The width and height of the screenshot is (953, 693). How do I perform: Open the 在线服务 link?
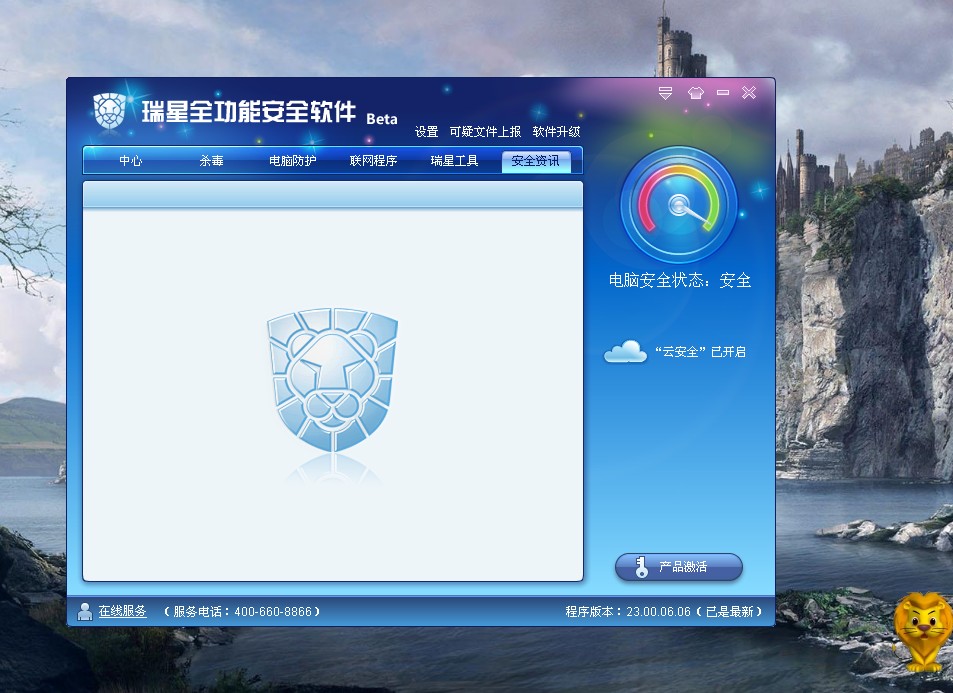click(x=122, y=611)
